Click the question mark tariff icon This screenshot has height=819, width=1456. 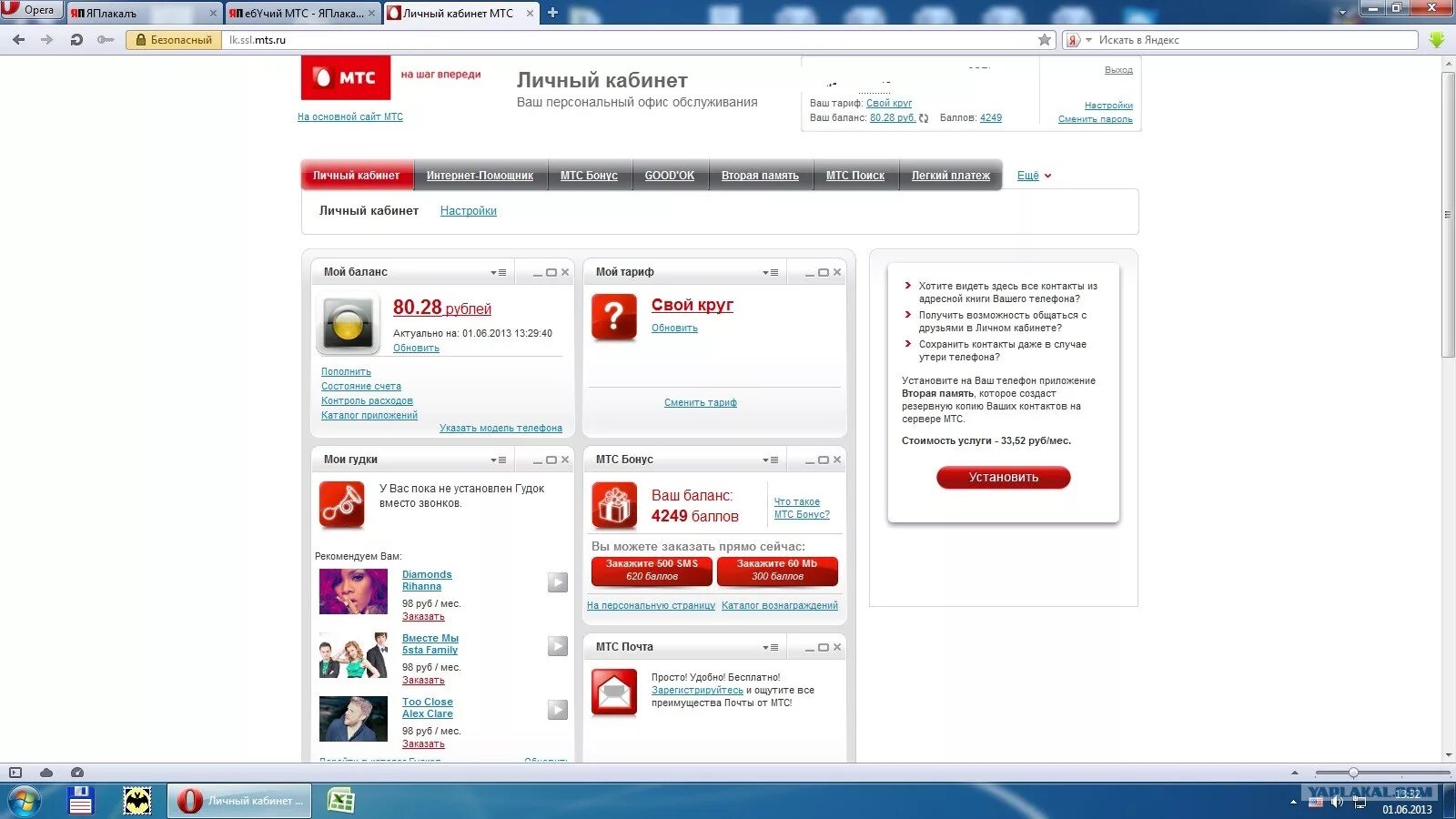(614, 317)
